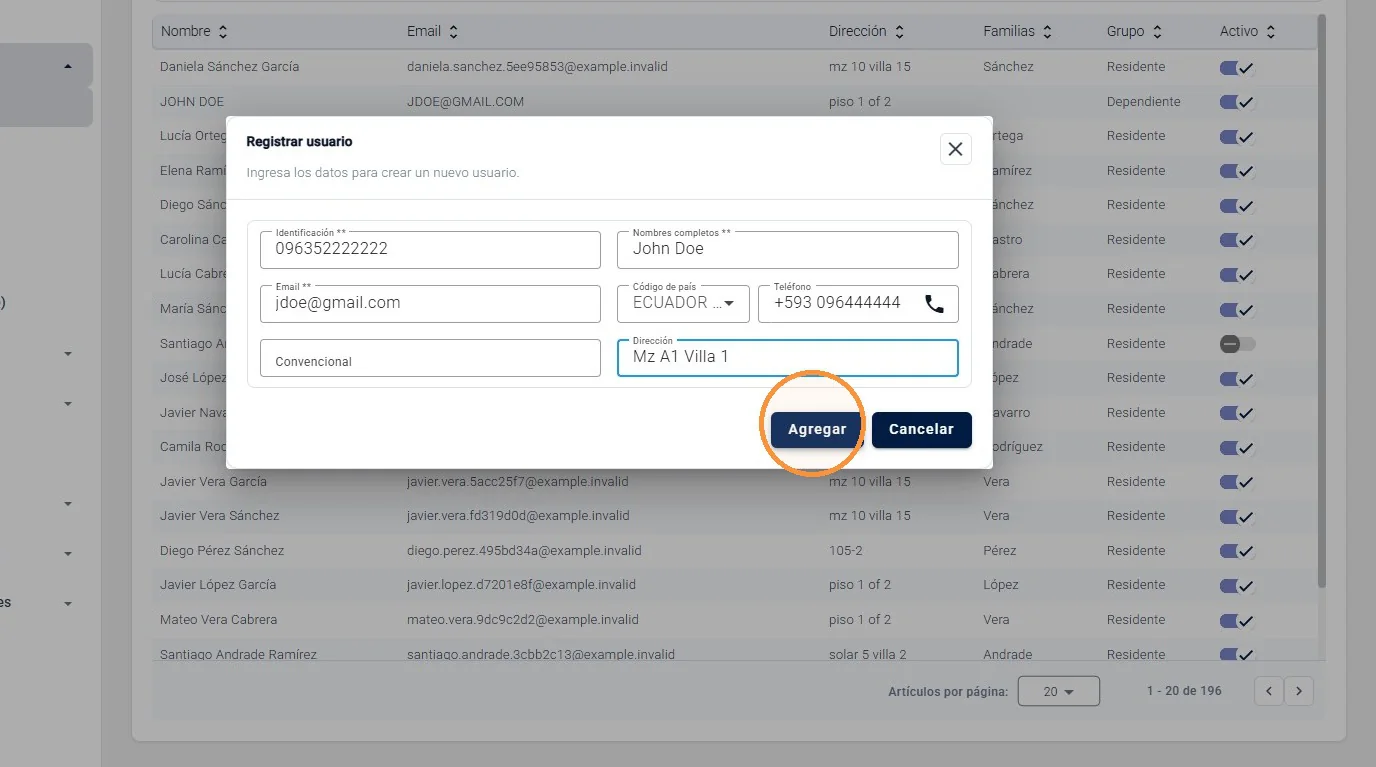Sort by Familias using its sort arrows
The image size is (1376, 767).
tap(1047, 32)
